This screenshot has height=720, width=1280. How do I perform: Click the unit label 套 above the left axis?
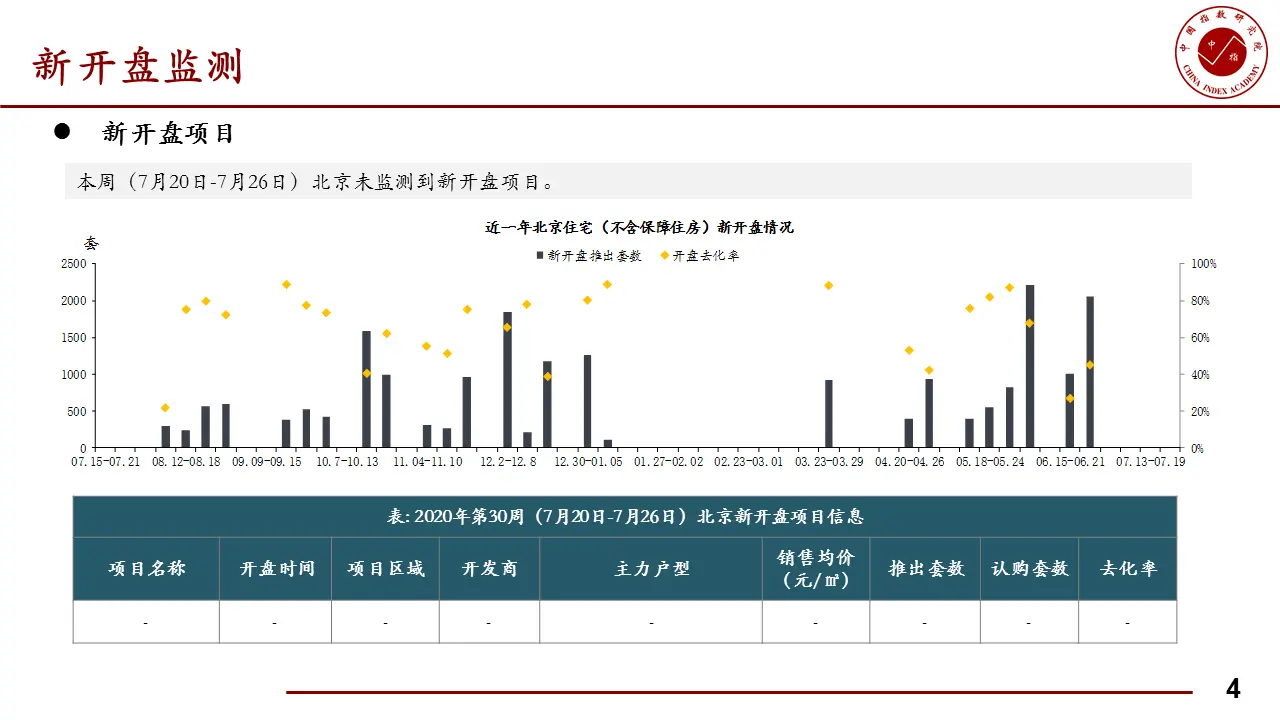[x=91, y=244]
